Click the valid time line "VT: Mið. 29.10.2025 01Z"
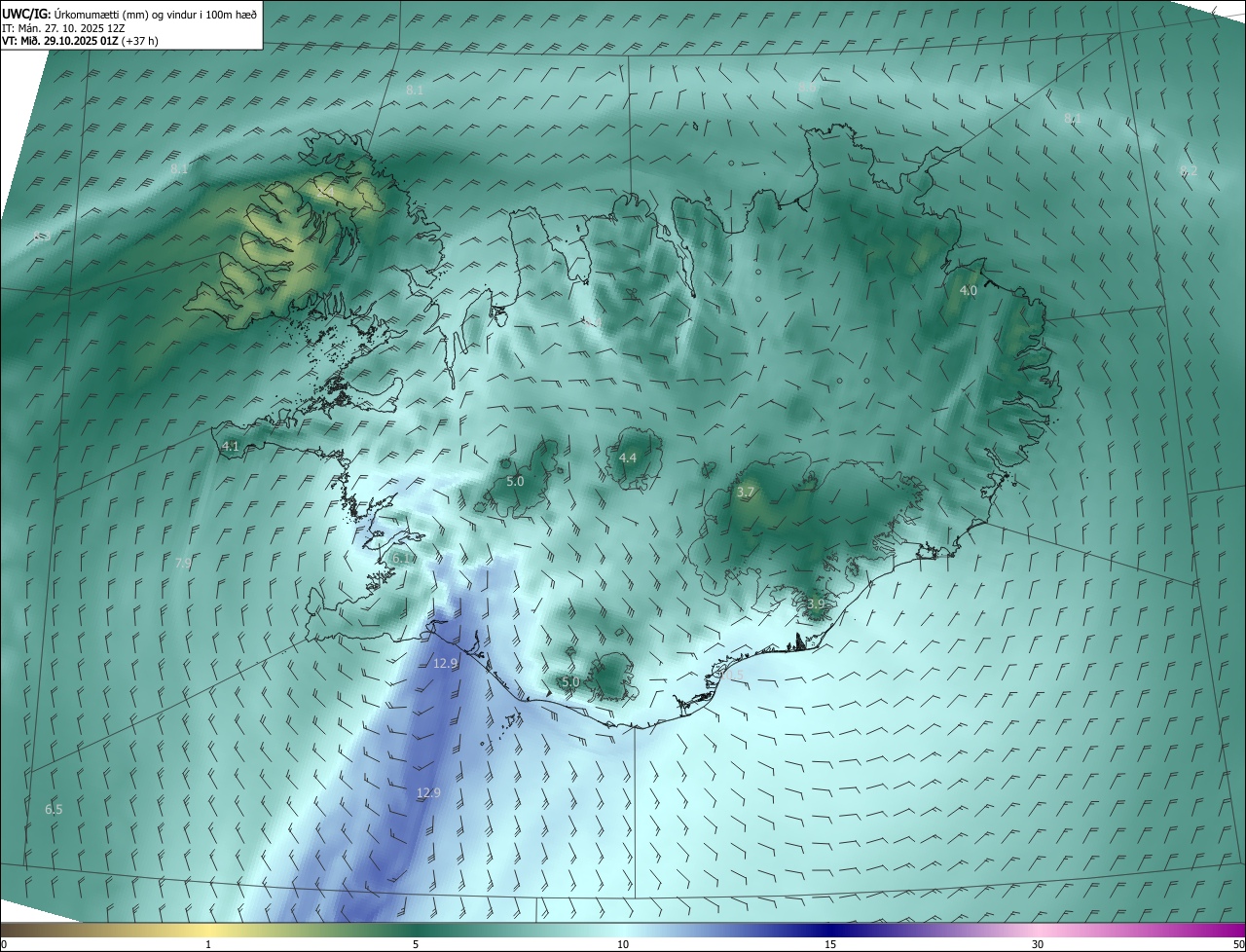Screen dimensions: 1246x952 click(59, 41)
